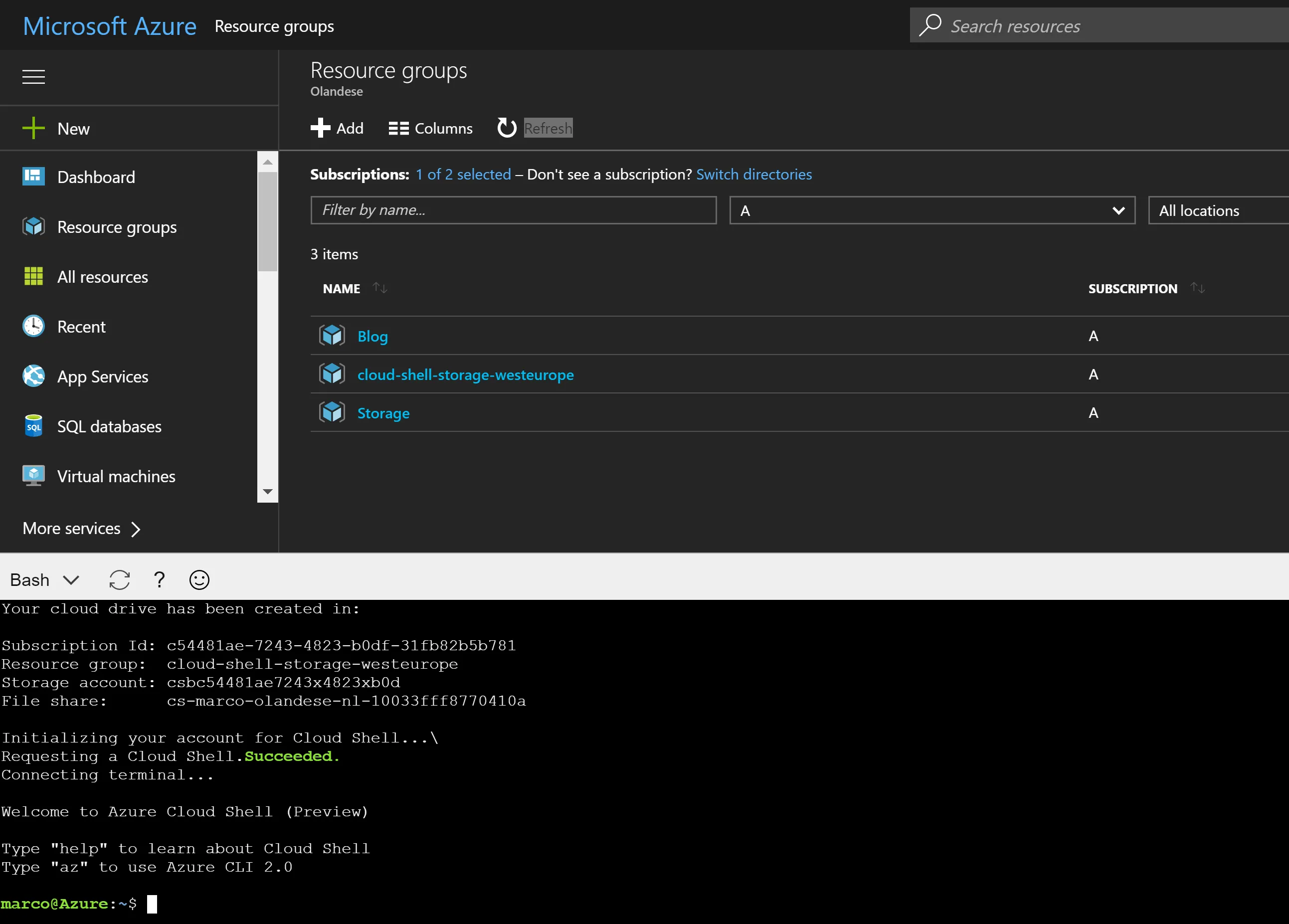
Task: Click the Refresh button label
Action: (548, 129)
